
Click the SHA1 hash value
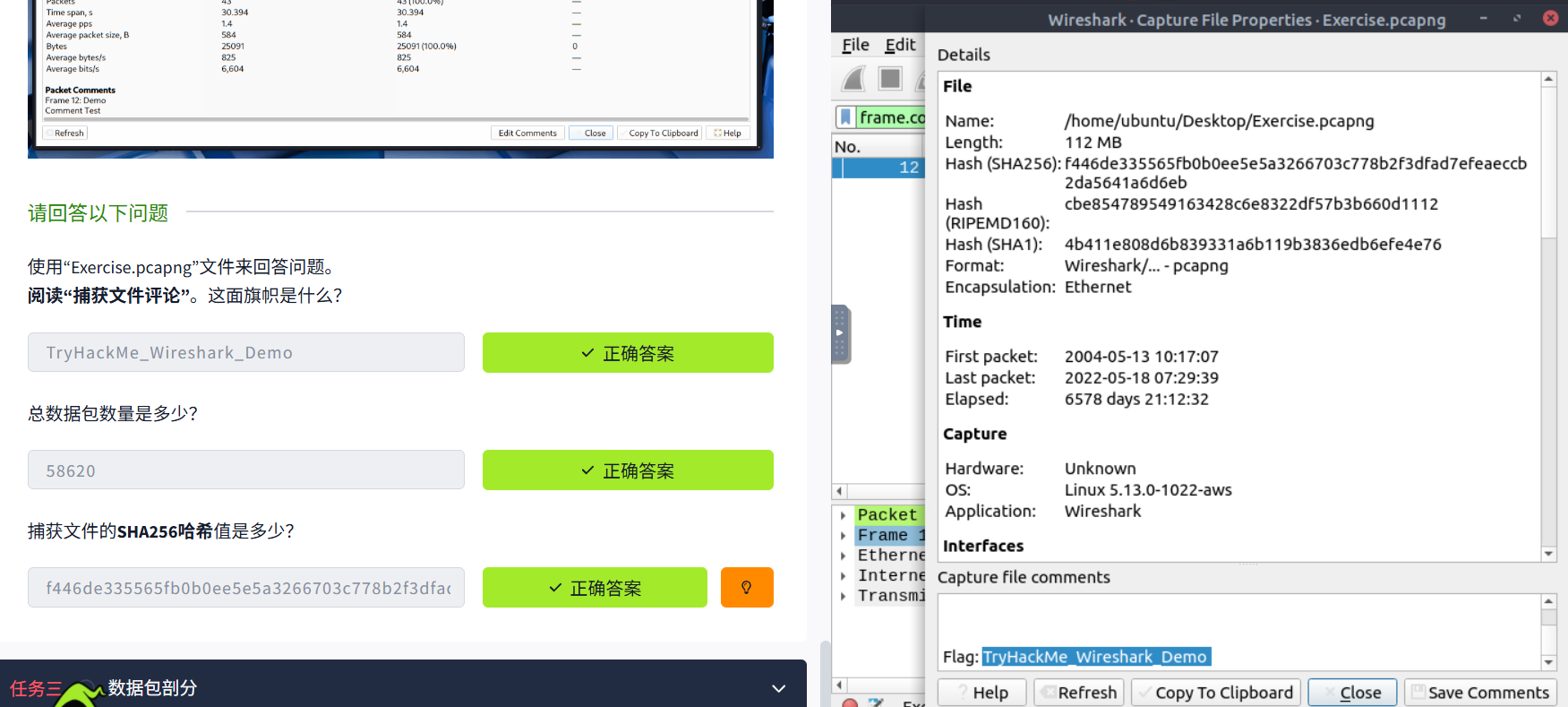pyautogui.click(x=1253, y=245)
